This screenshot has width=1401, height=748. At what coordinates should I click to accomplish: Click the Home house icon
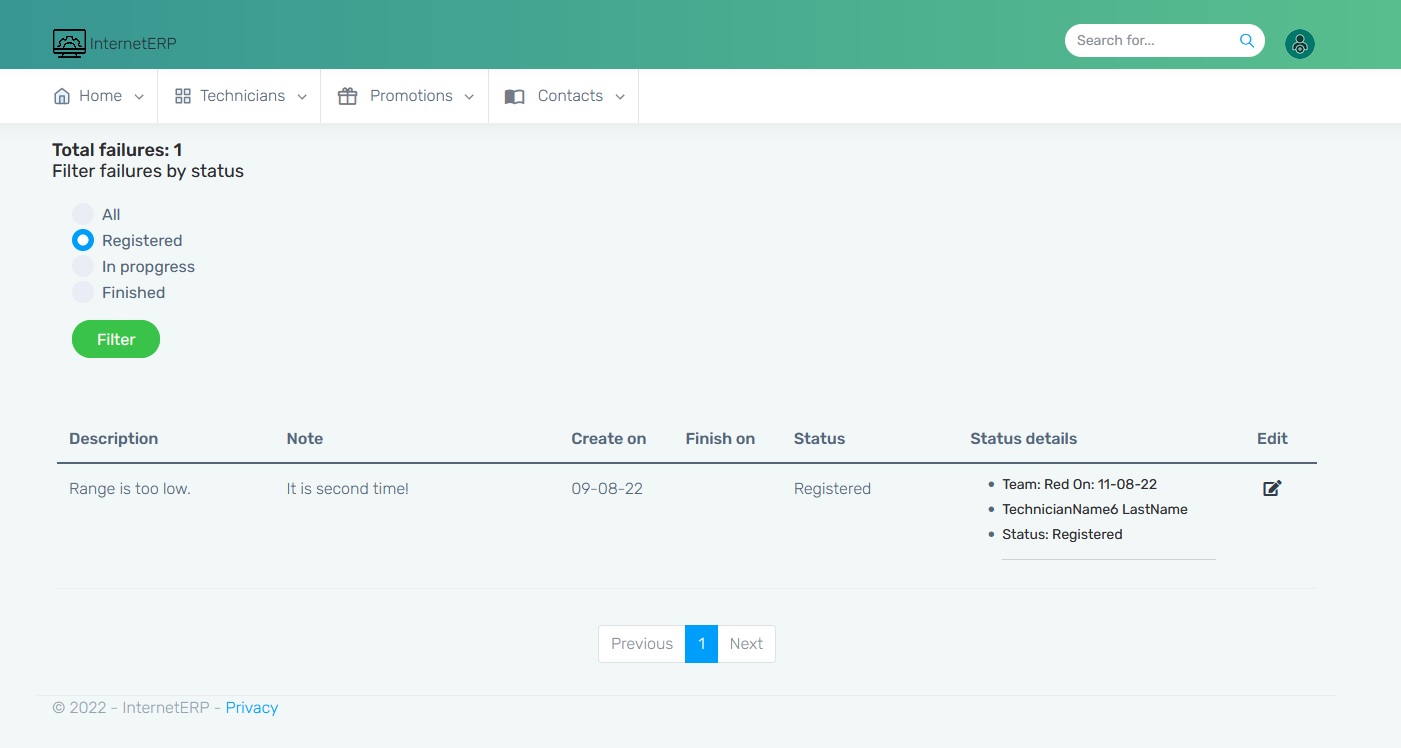(62, 96)
